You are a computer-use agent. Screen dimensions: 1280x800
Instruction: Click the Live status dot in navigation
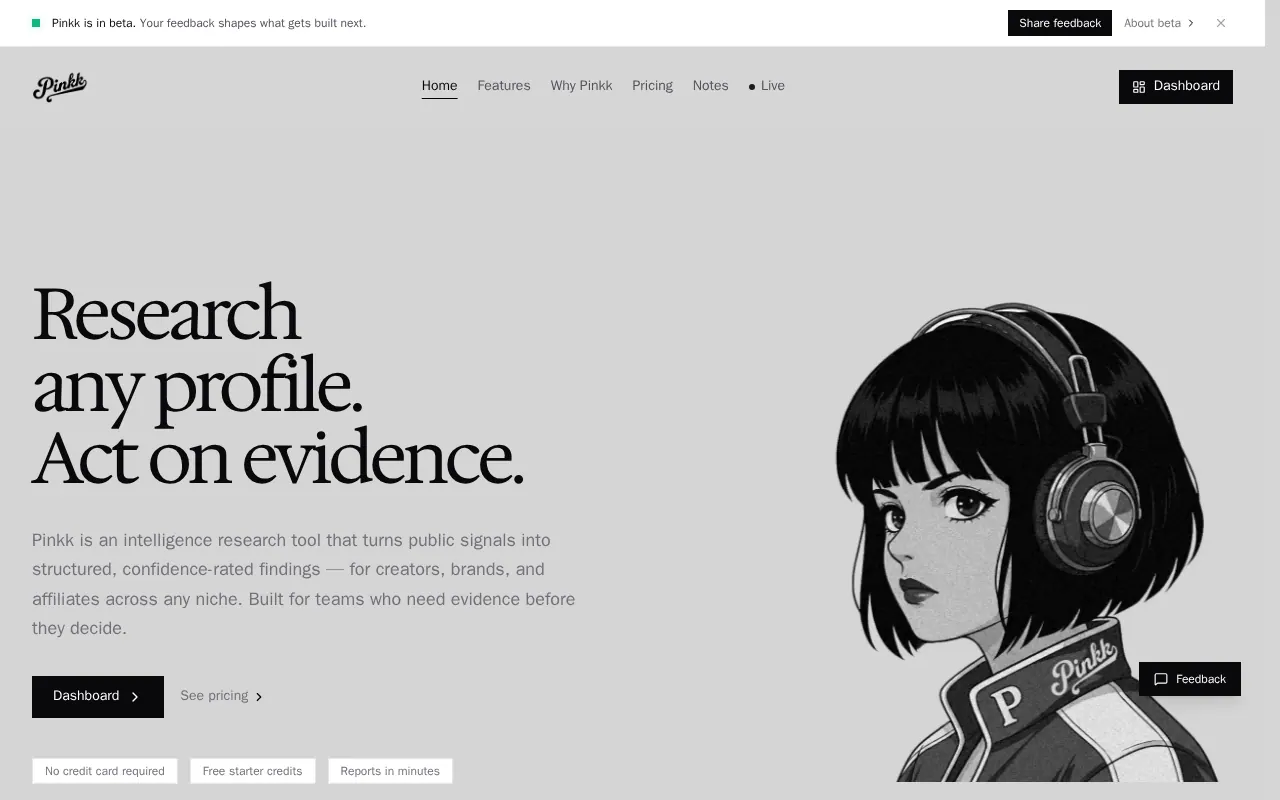coord(752,87)
